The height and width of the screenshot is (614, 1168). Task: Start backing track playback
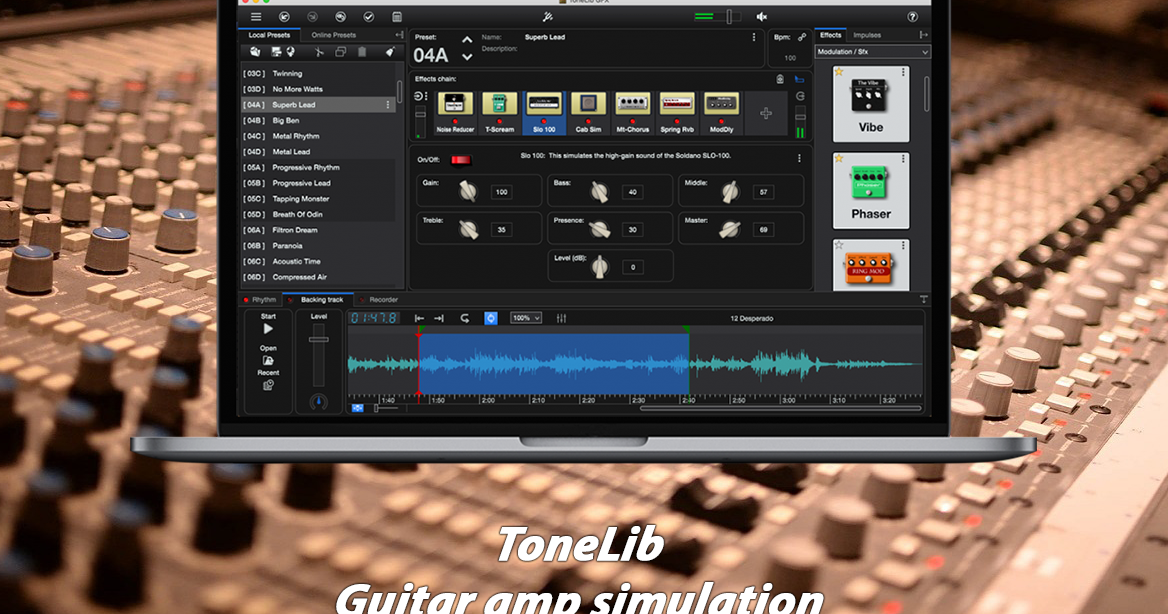[x=268, y=329]
